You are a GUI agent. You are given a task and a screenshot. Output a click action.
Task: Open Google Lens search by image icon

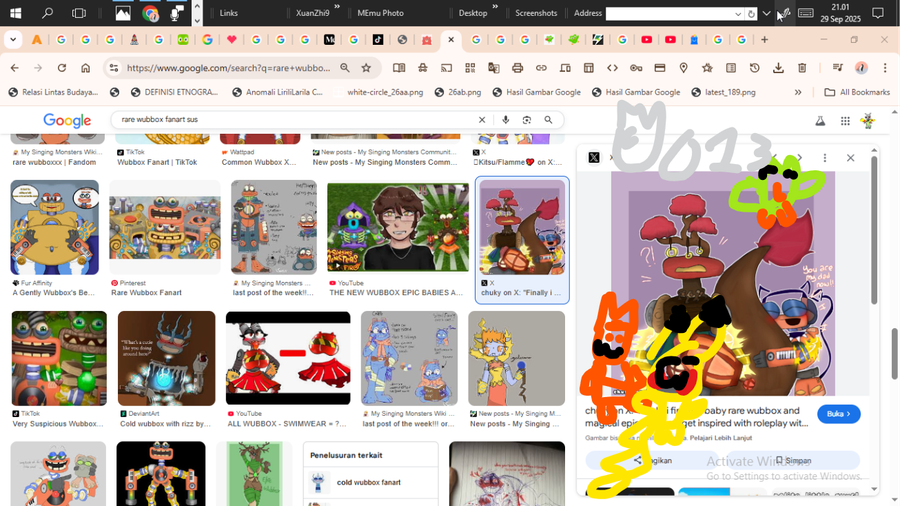pos(527,120)
